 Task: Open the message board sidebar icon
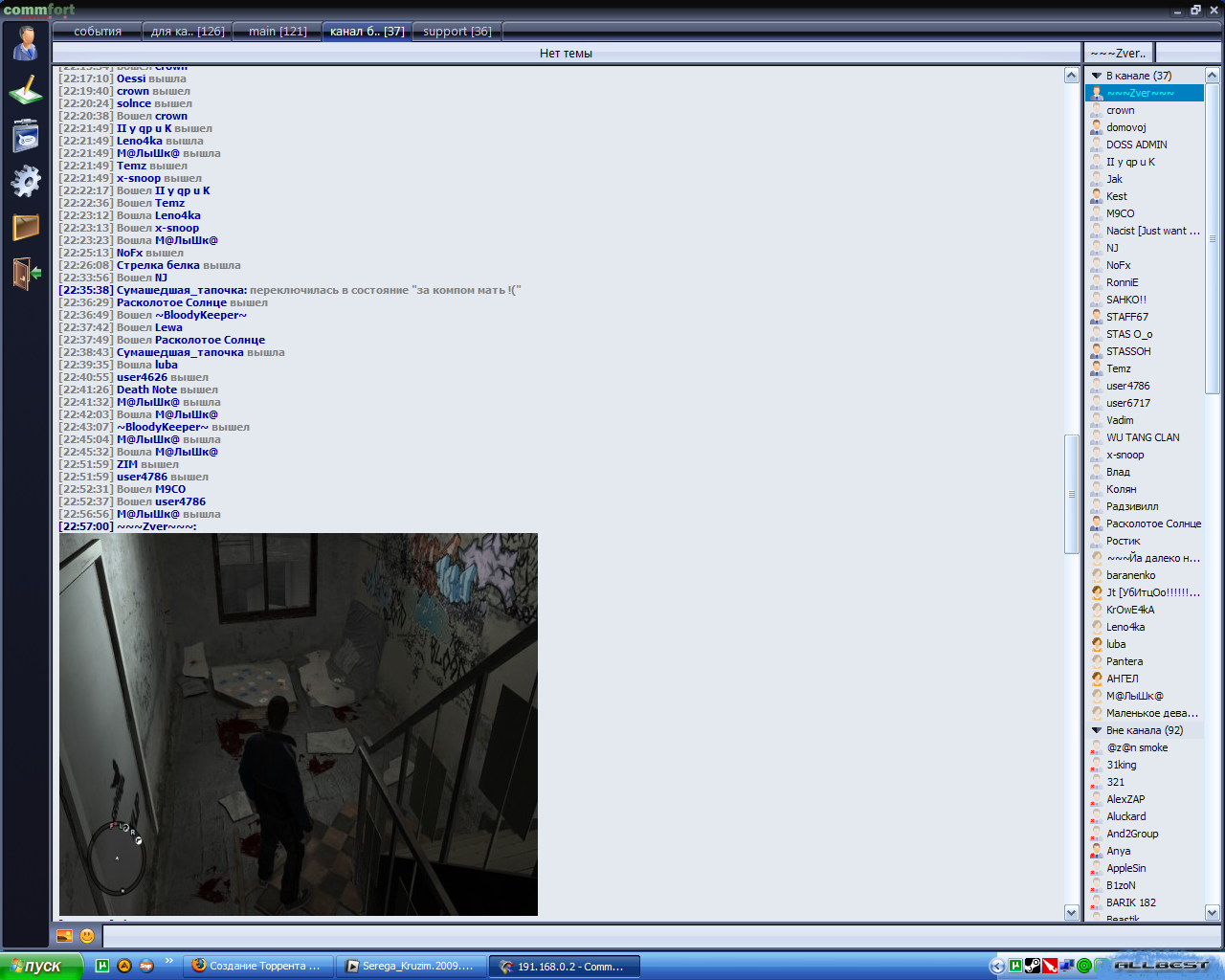click(26, 135)
